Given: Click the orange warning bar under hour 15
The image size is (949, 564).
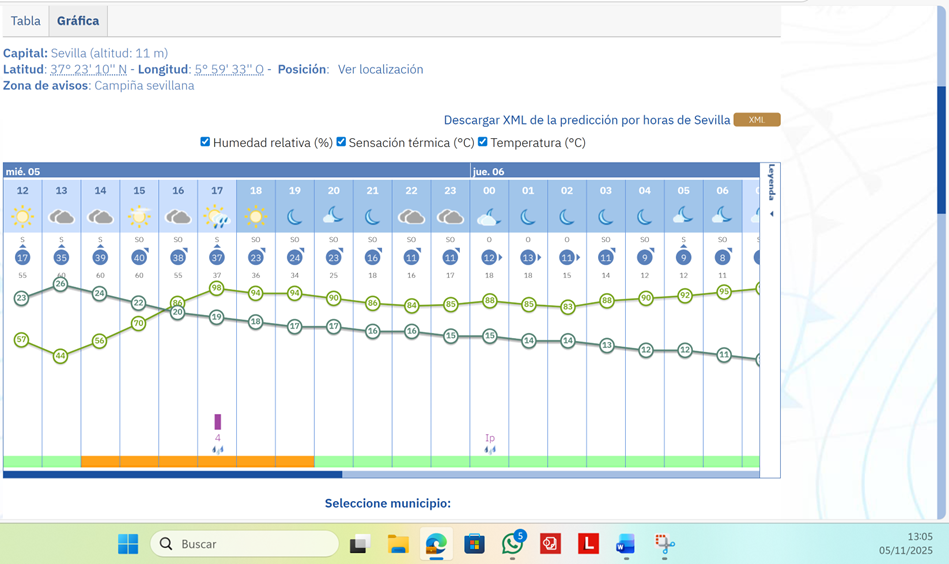Looking at the screenshot, I should click(139, 462).
